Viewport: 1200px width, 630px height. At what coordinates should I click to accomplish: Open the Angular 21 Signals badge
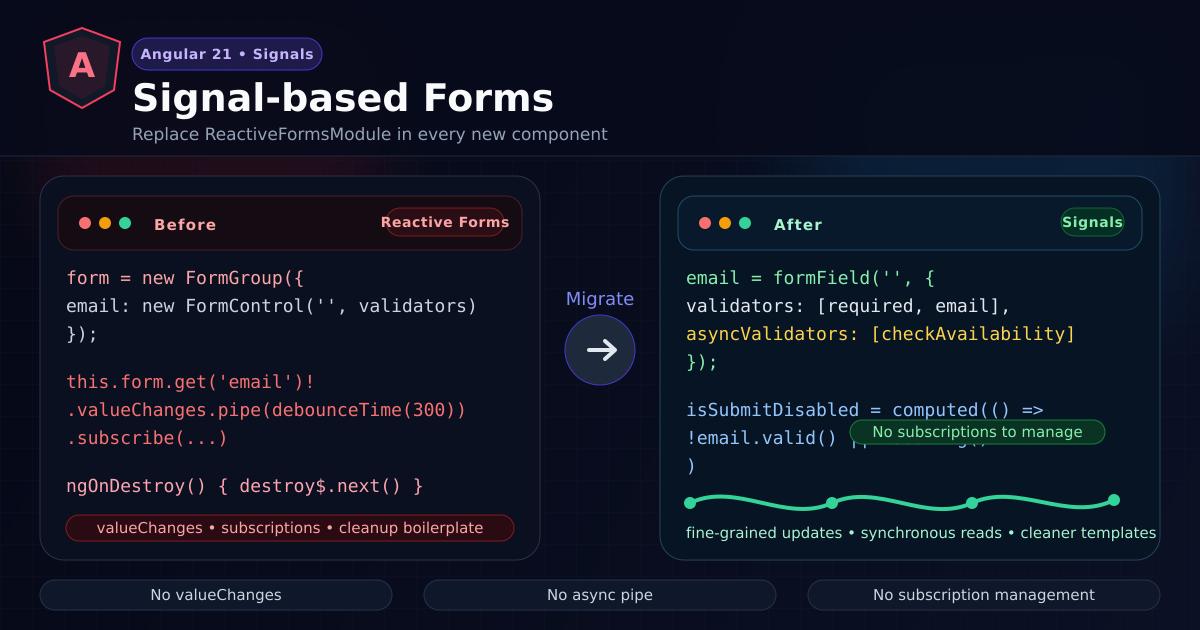click(x=227, y=53)
